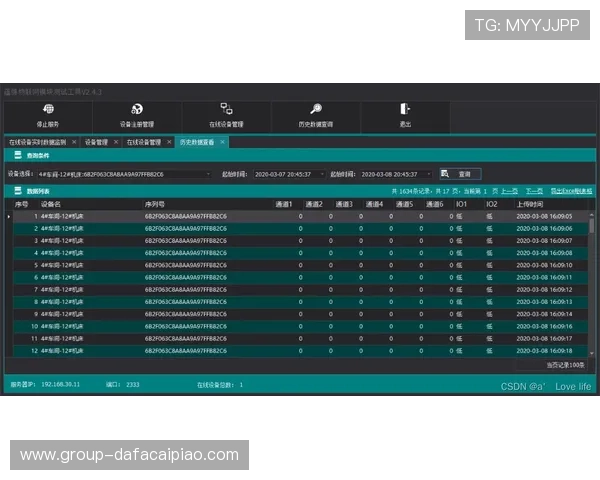The width and height of the screenshot is (600, 480).
Task: Click the data list scrollbar down arrow
Action: click(x=592, y=354)
